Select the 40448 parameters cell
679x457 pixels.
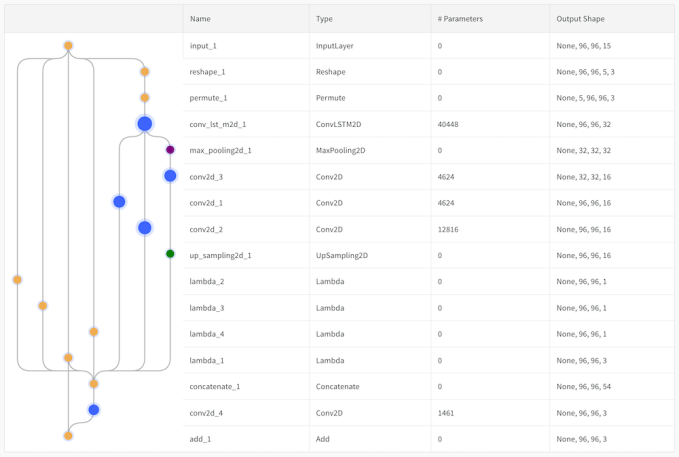pyautogui.click(x=448, y=124)
